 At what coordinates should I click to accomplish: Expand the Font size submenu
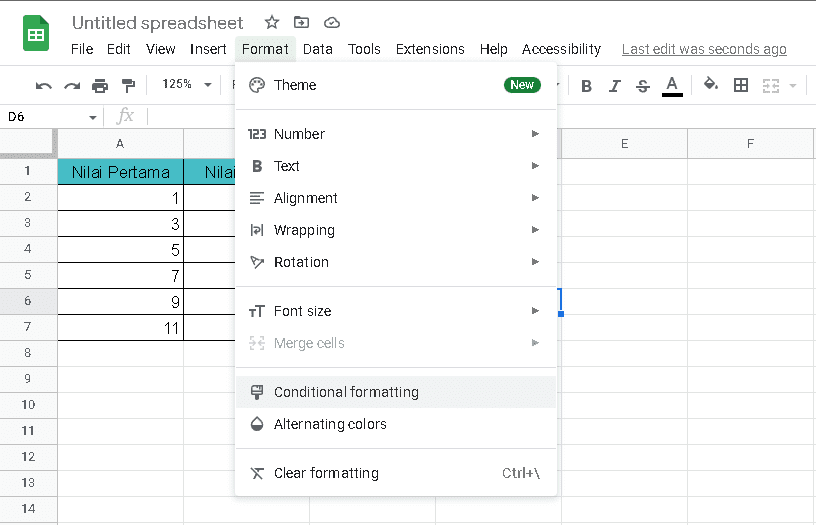396,311
